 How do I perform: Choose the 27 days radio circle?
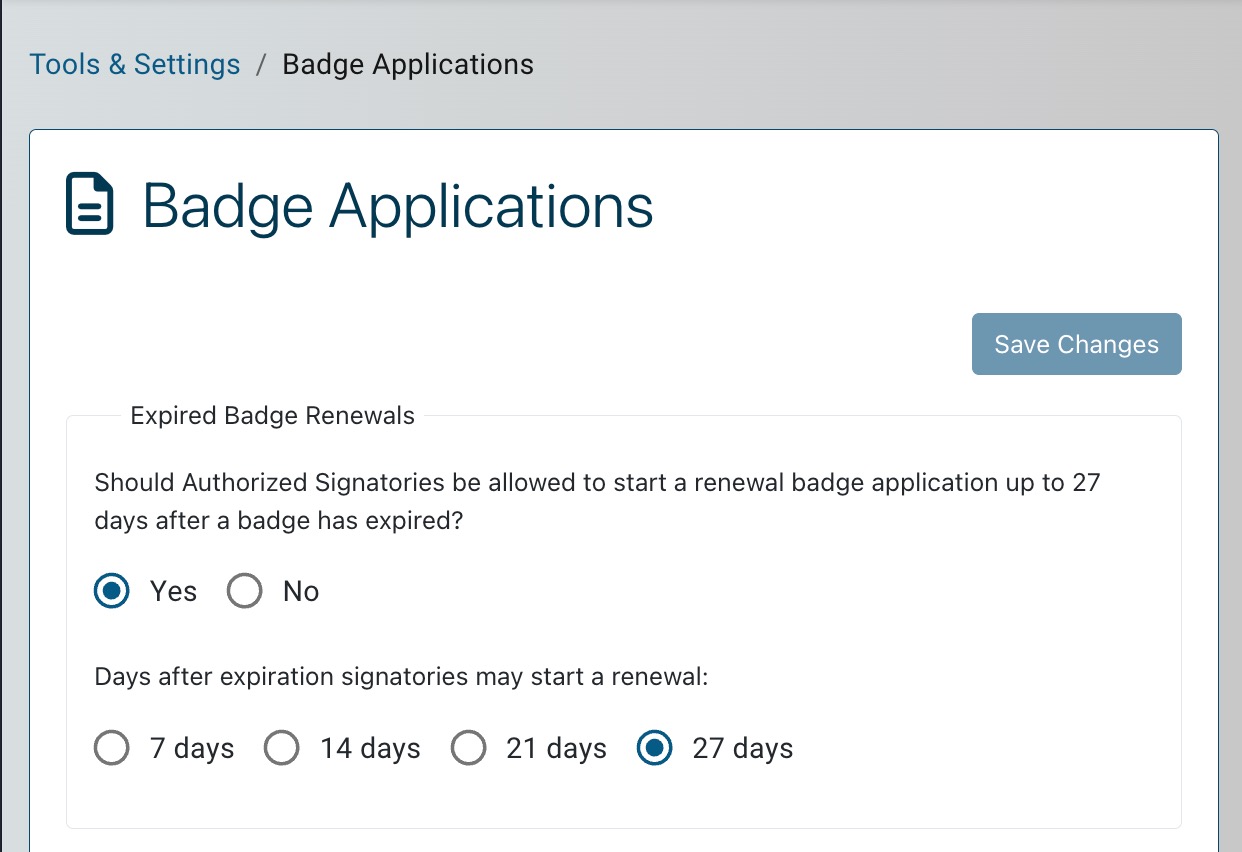point(654,748)
